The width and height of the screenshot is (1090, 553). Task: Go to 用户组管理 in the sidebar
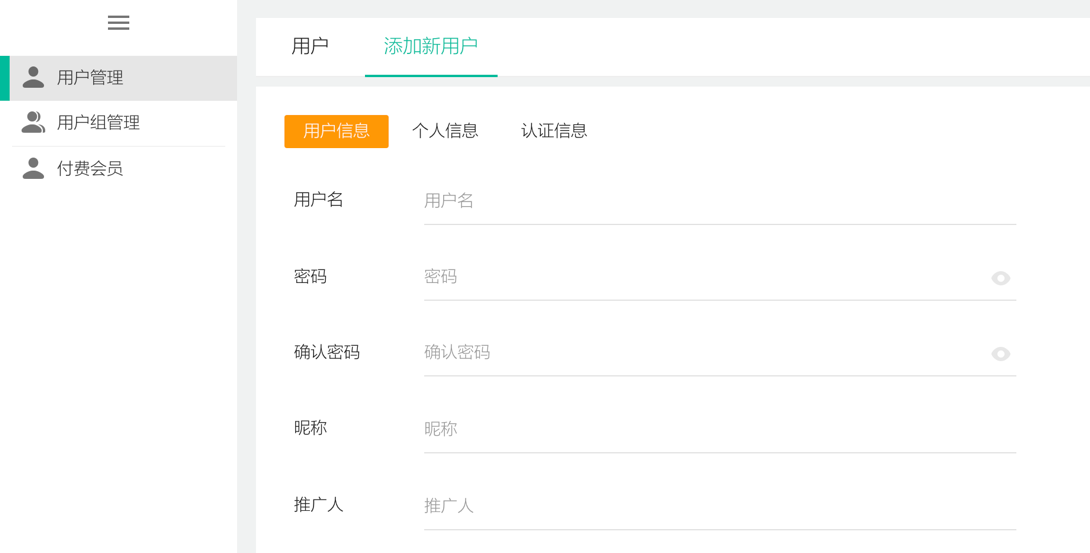pos(119,123)
